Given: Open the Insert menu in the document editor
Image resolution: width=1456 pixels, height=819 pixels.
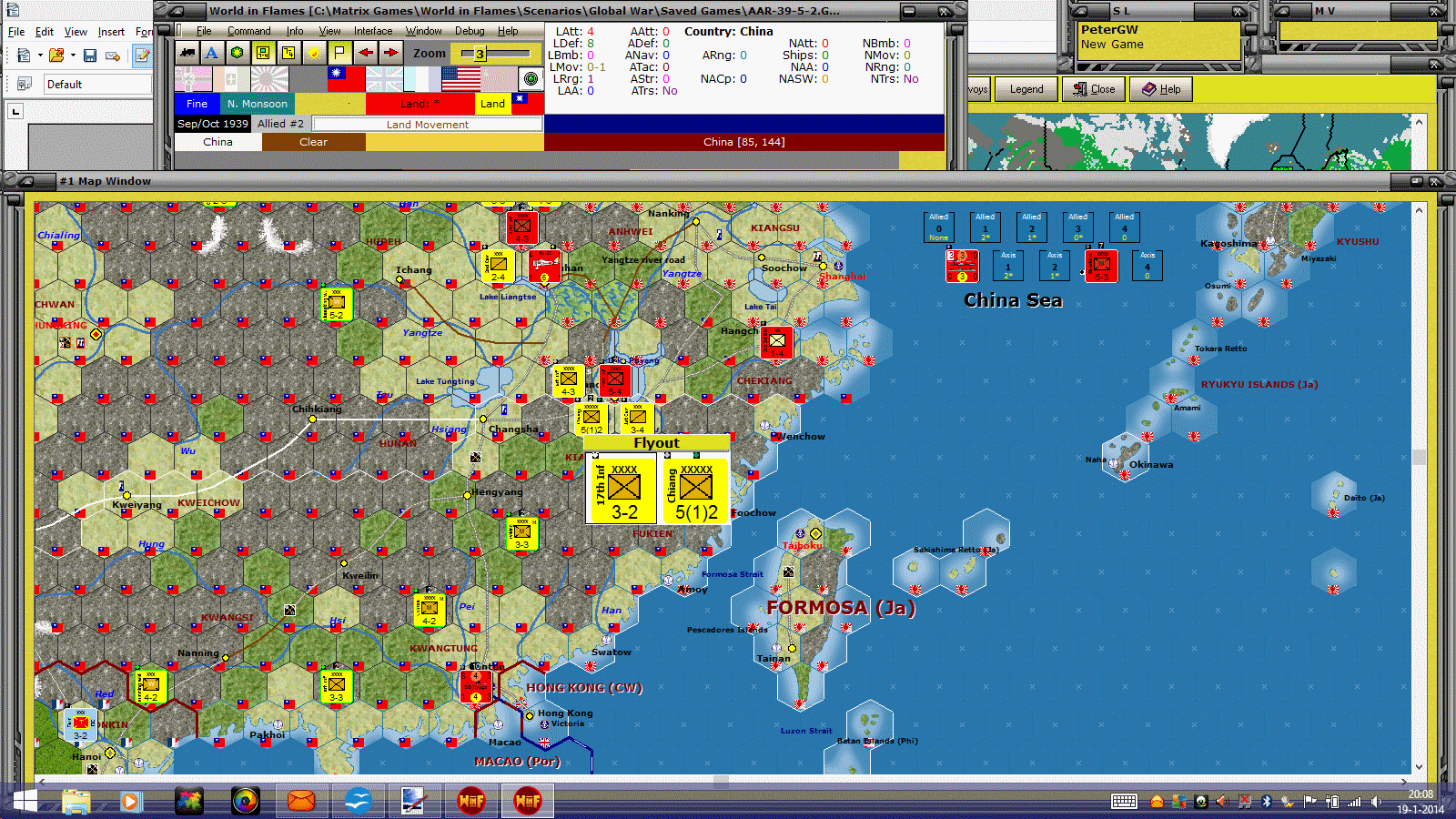Looking at the screenshot, I should 111,32.
